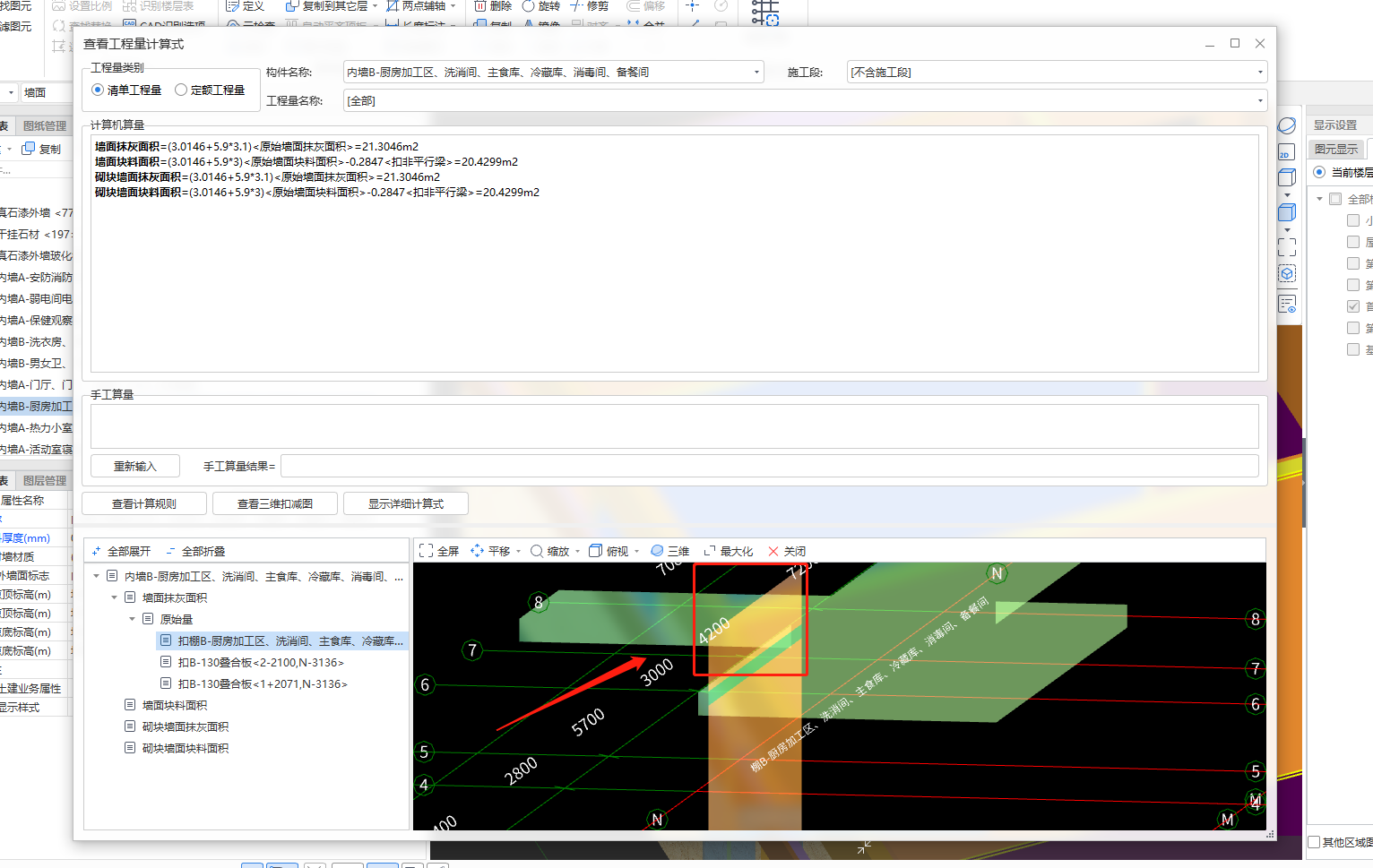Select the 清单工程量 radio button
This screenshot has width=1373, height=868.
pyautogui.click(x=98, y=90)
